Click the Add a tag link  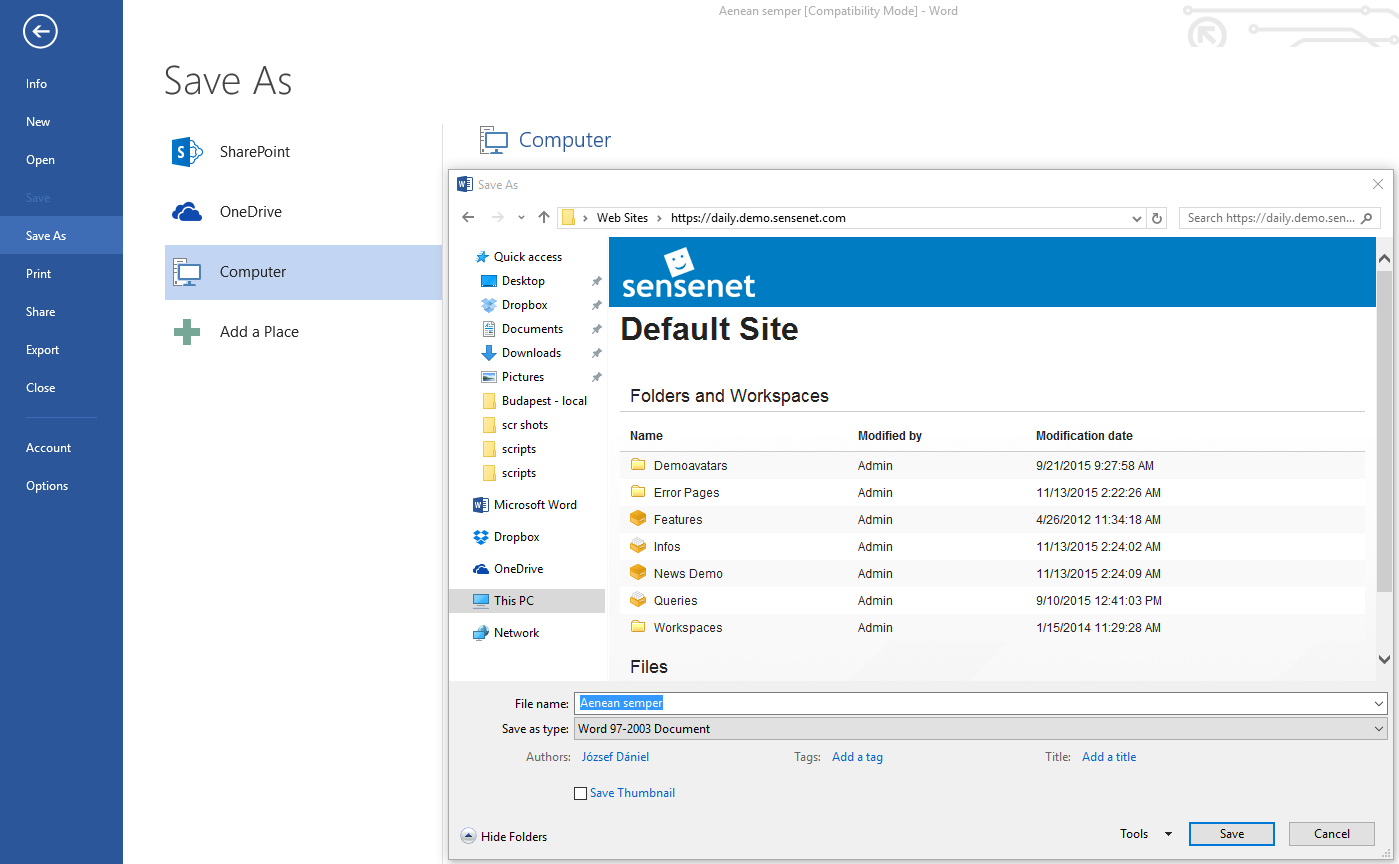coord(857,757)
